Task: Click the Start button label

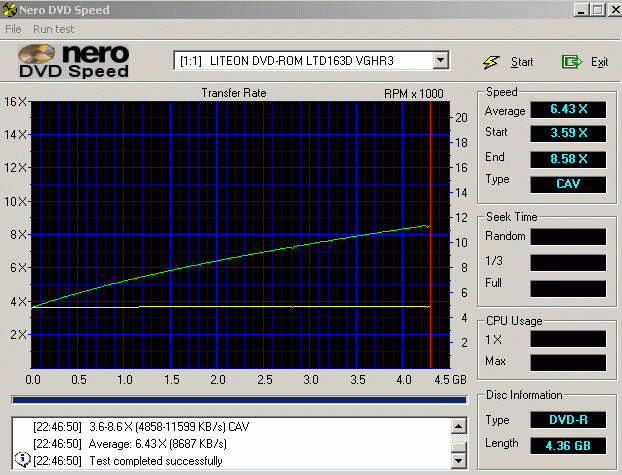Action: [522, 62]
